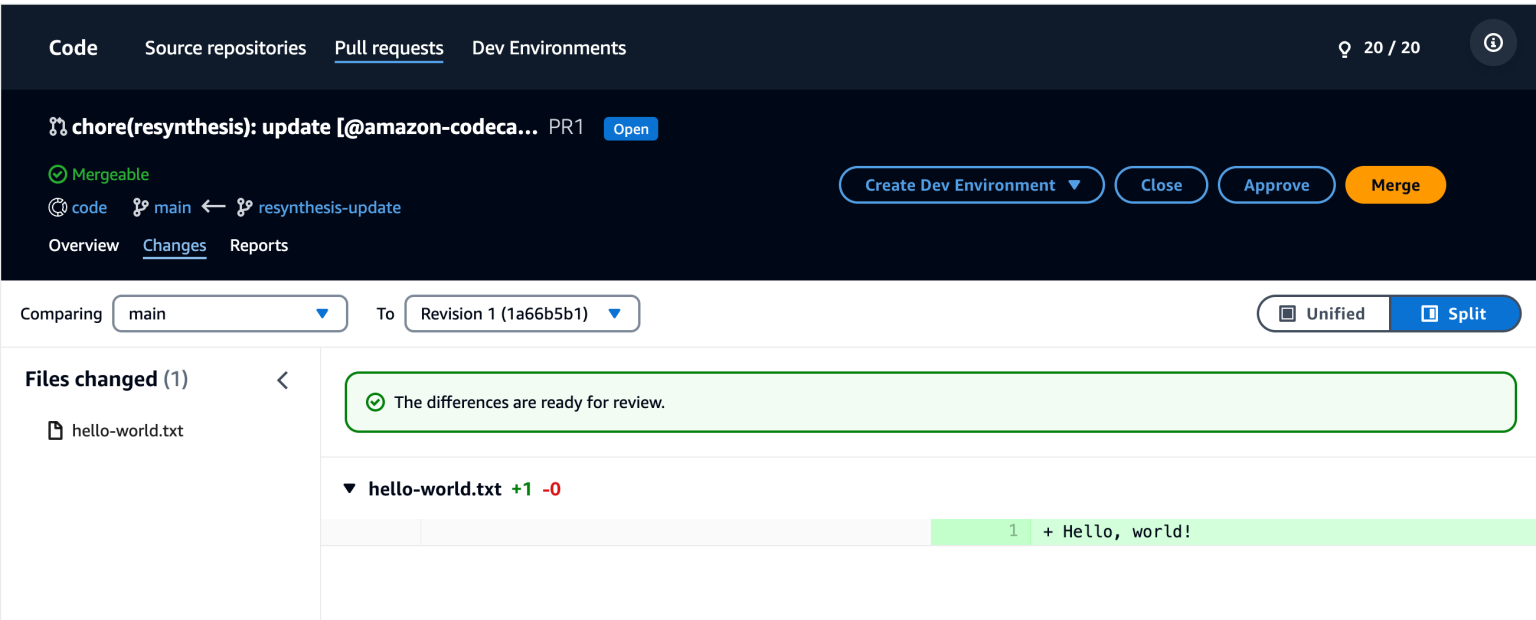This screenshot has height=620, width=1536.
Task: Open the Dev Environments section
Action: [x=549, y=47]
